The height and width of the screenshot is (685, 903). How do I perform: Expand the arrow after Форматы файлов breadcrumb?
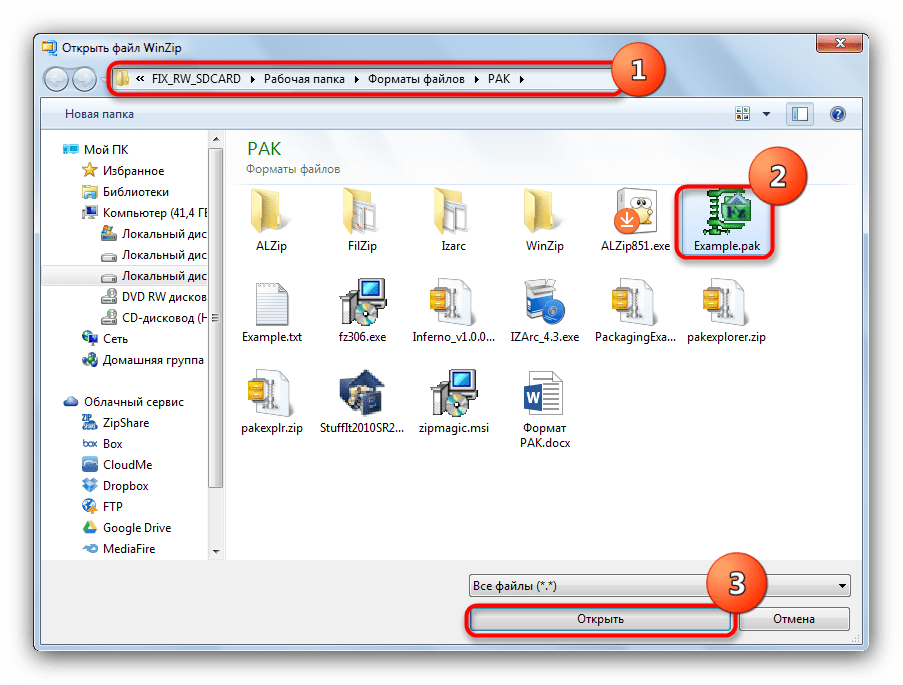pyautogui.click(x=477, y=80)
